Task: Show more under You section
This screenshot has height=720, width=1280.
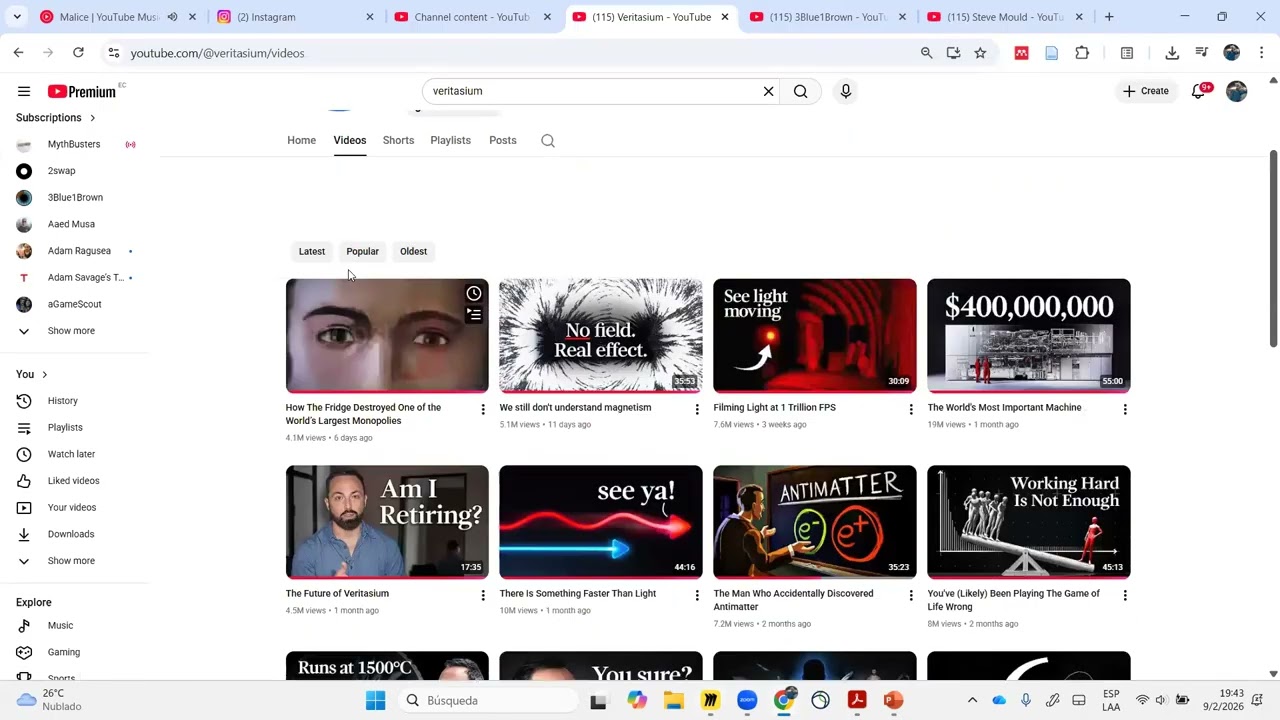Action: (71, 561)
